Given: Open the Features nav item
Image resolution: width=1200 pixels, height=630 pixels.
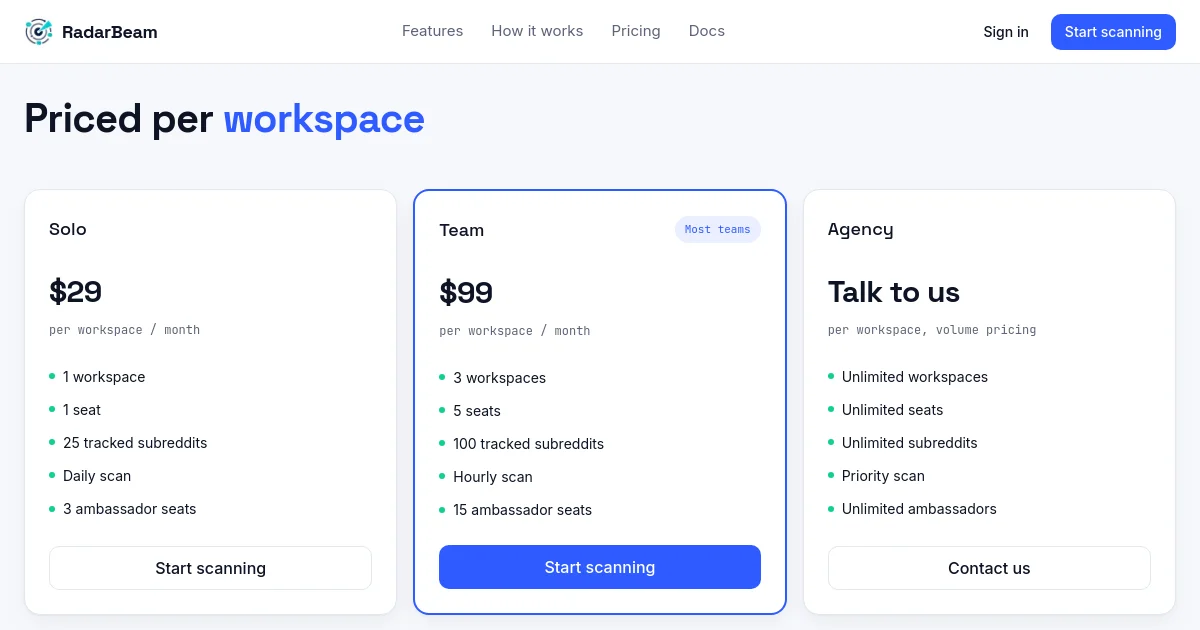Looking at the screenshot, I should pyautogui.click(x=432, y=31).
